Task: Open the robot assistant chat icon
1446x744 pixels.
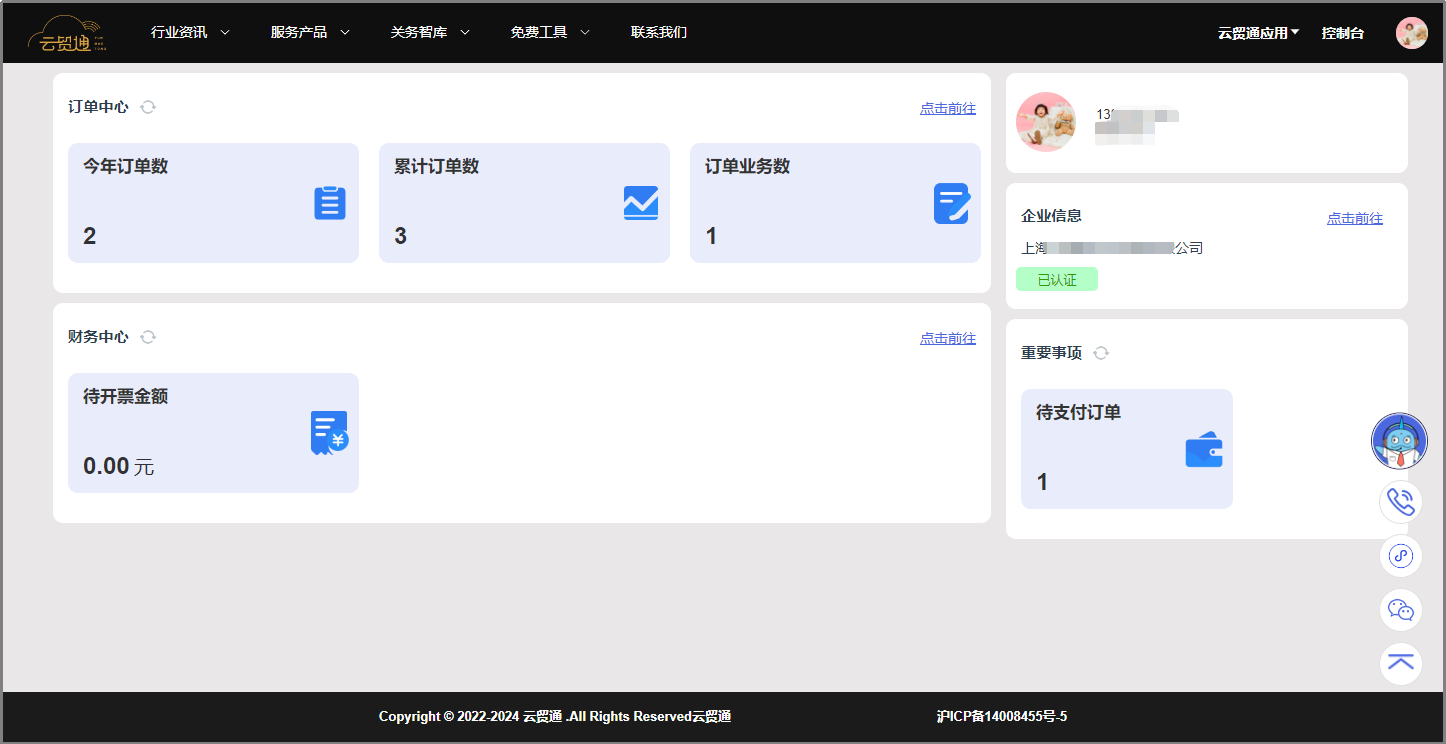Action: coord(1399,441)
